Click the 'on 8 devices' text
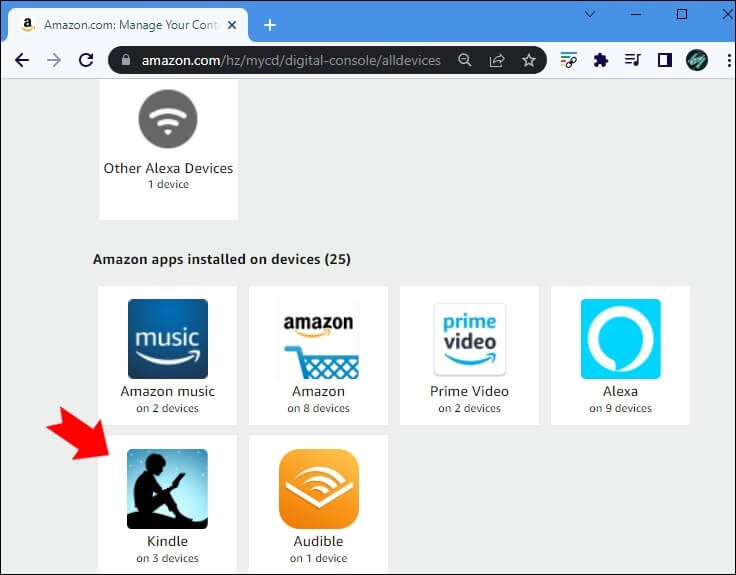Viewport: 736px width, 575px height. 319,408
